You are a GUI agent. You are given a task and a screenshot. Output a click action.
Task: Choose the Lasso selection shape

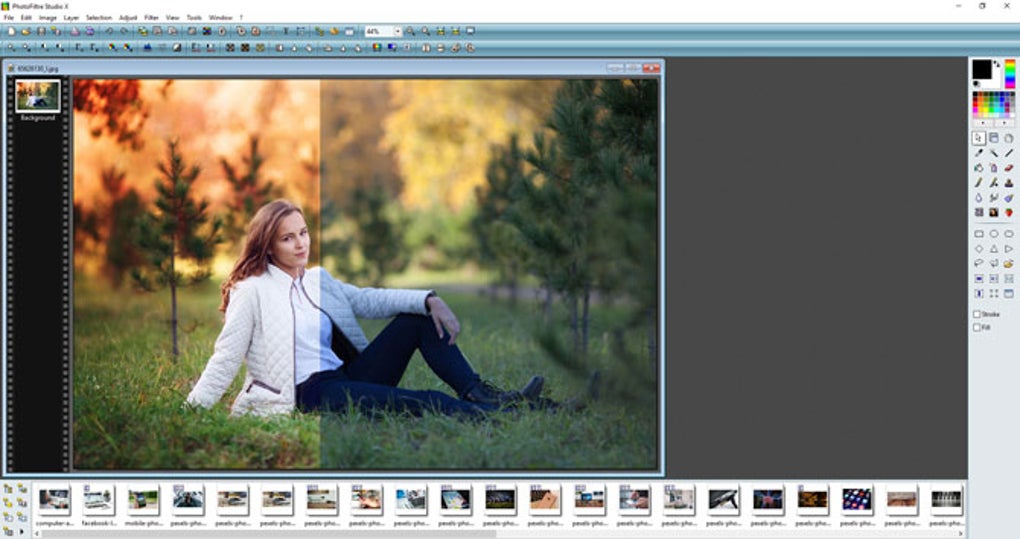coord(979,263)
